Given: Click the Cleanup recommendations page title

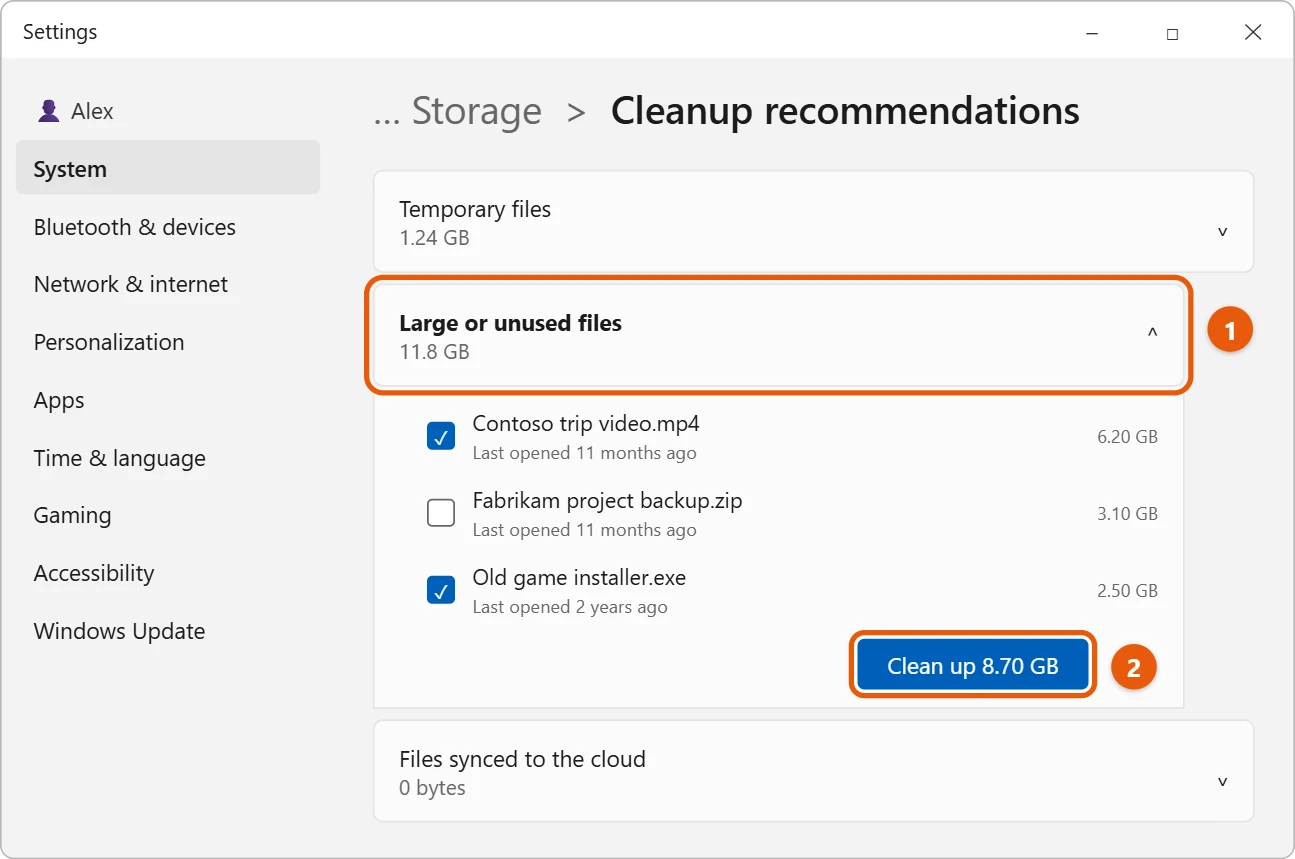Looking at the screenshot, I should pyautogui.click(x=845, y=111).
